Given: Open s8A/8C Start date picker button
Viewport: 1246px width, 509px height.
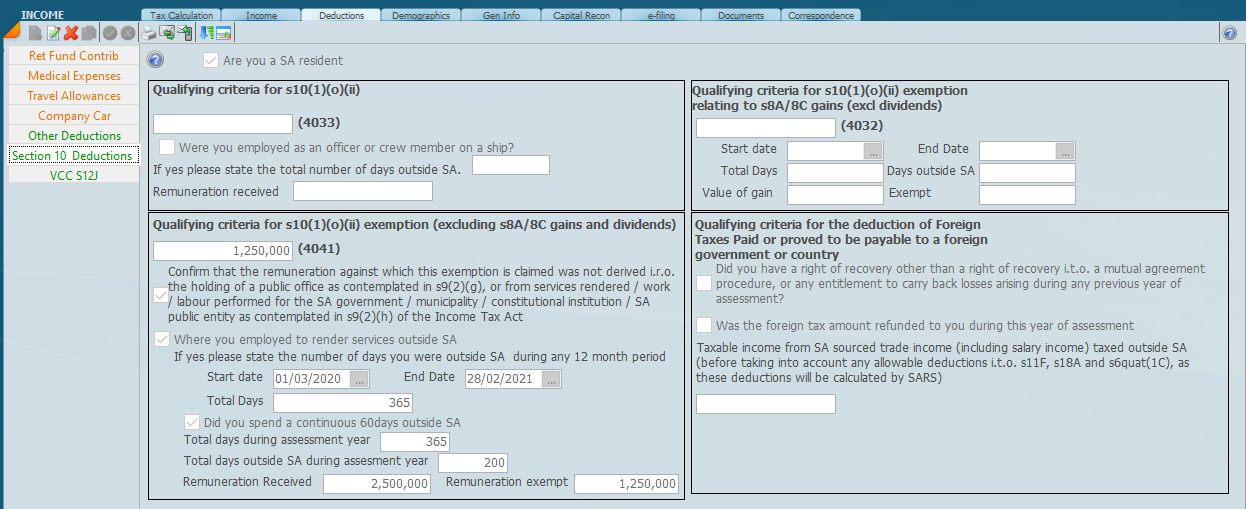Looking at the screenshot, I should [x=873, y=151].
